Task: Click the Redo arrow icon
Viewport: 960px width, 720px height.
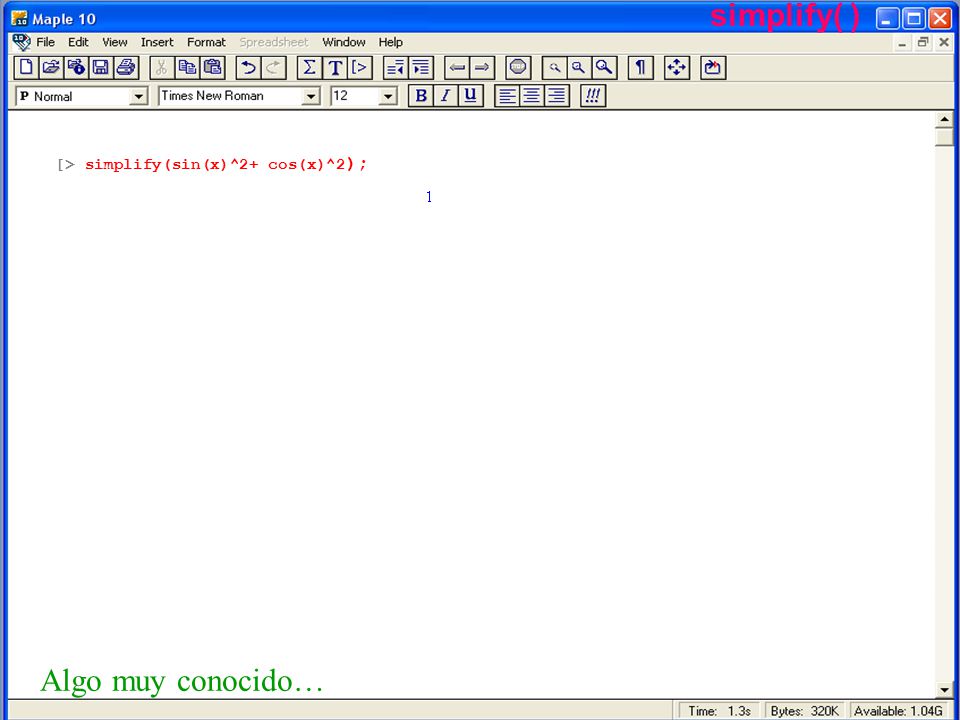Action: tap(274, 67)
